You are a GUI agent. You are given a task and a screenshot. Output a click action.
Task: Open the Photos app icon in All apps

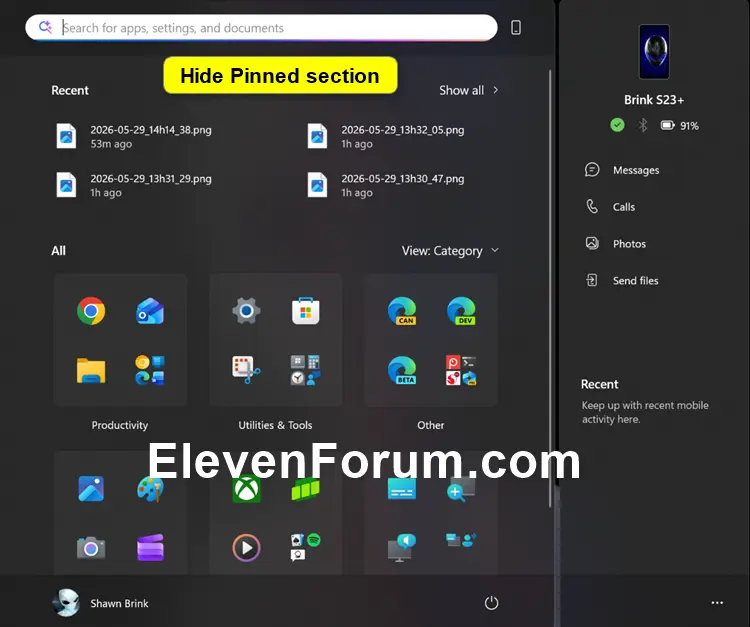(91, 488)
